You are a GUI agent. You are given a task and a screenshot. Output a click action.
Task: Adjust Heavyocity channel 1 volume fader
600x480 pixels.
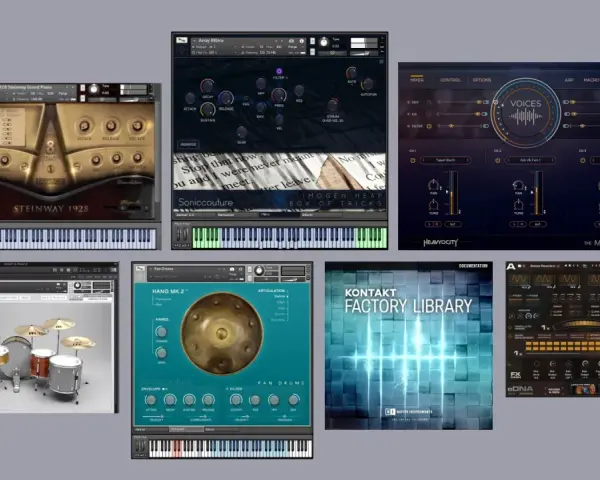[453, 194]
